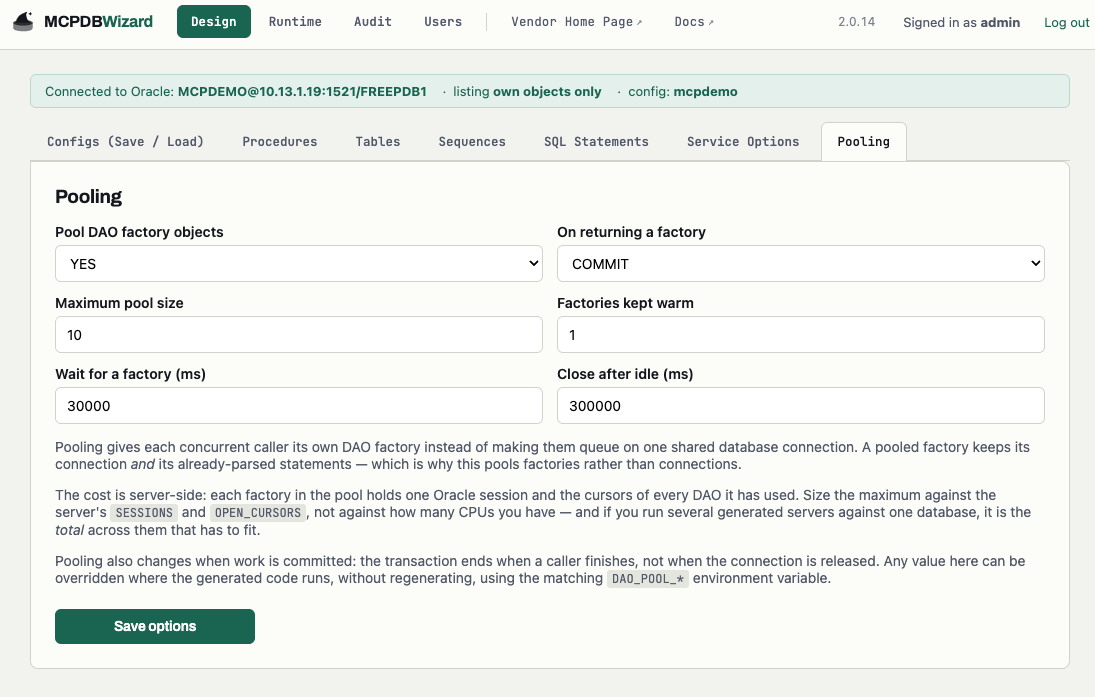The height and width of the screenshot is (697, 1095).
Task: Switch to the Runtime section
Action: (295, 22)
